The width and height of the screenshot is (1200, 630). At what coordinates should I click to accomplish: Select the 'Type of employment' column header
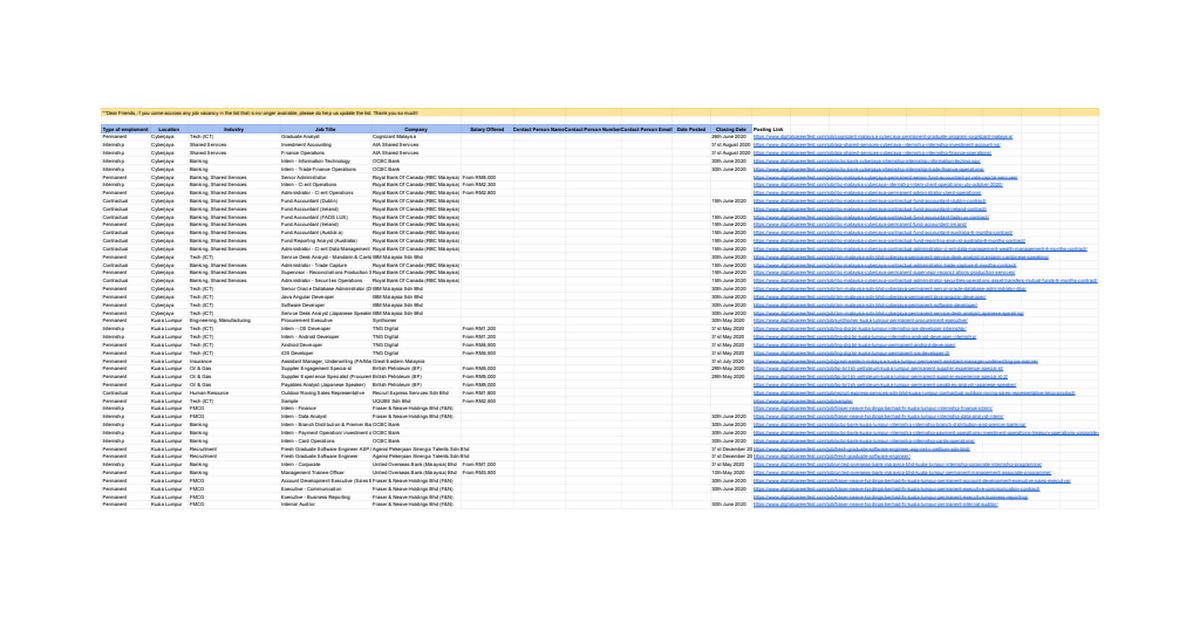point(125,129)
